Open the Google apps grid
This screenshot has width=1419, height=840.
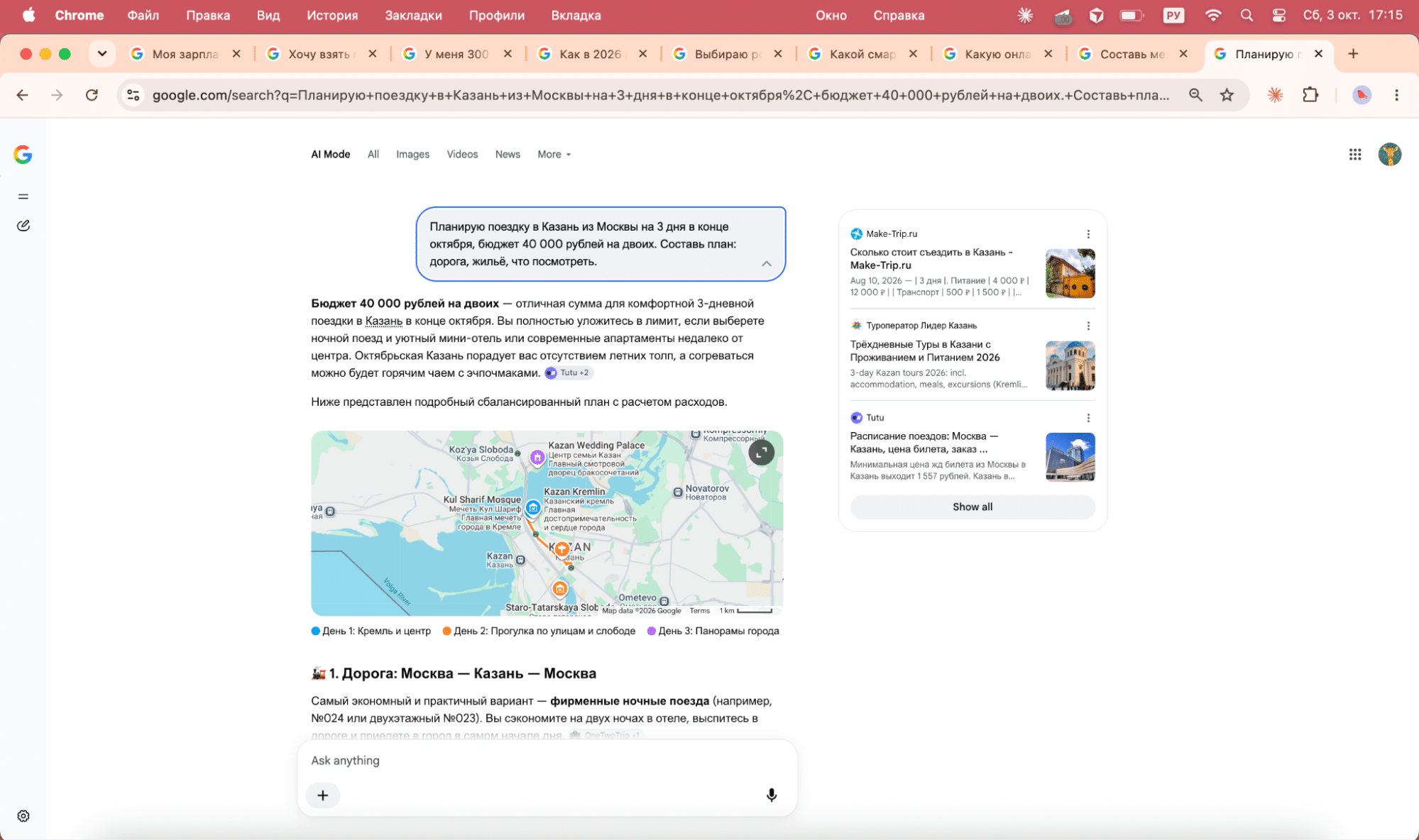pyautogui.click(x=1355, y=154)
